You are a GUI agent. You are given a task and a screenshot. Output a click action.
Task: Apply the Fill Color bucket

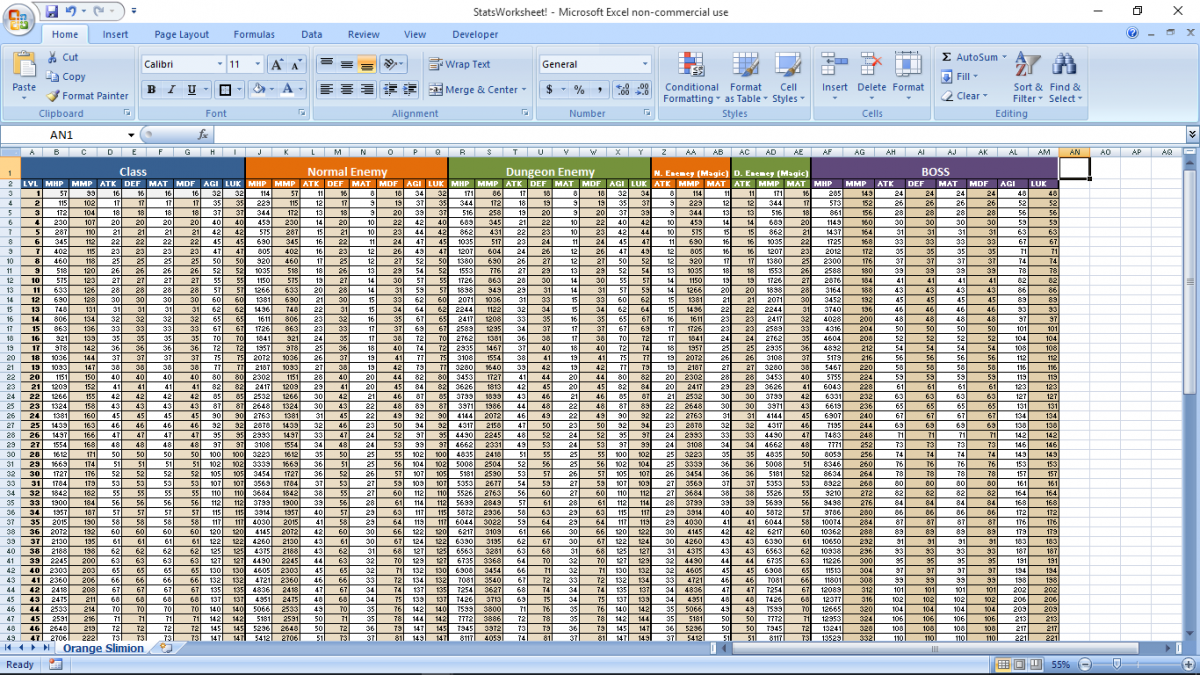pyautogui.click(x=258, y=90)
